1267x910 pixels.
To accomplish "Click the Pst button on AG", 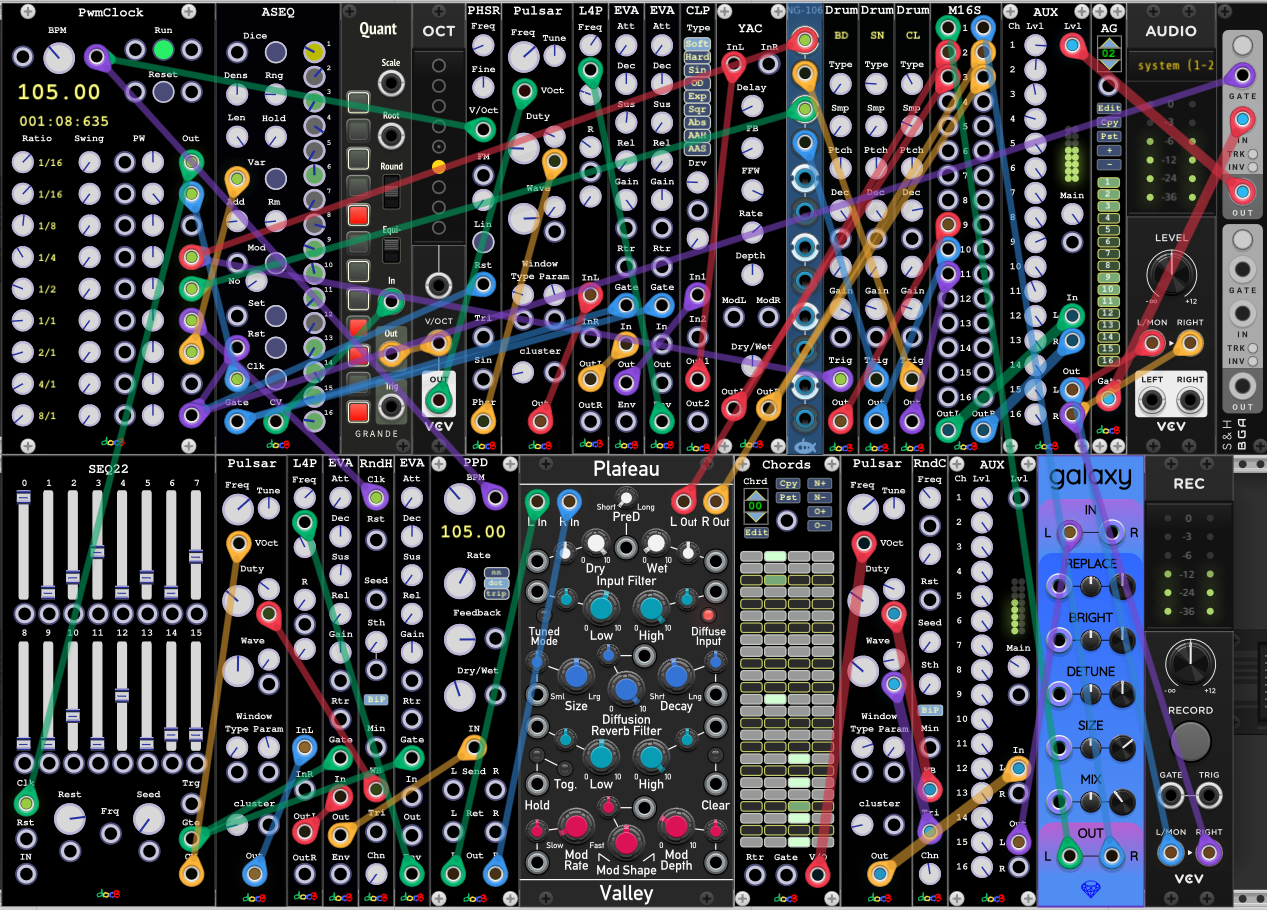I will [1108, 136].
